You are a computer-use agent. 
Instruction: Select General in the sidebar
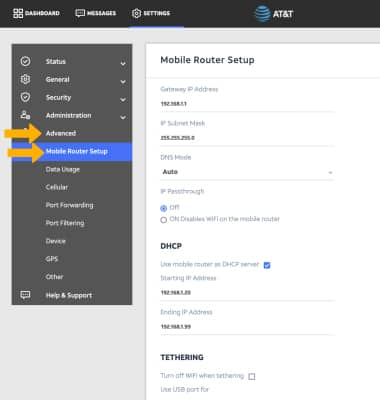click(58, 79)
